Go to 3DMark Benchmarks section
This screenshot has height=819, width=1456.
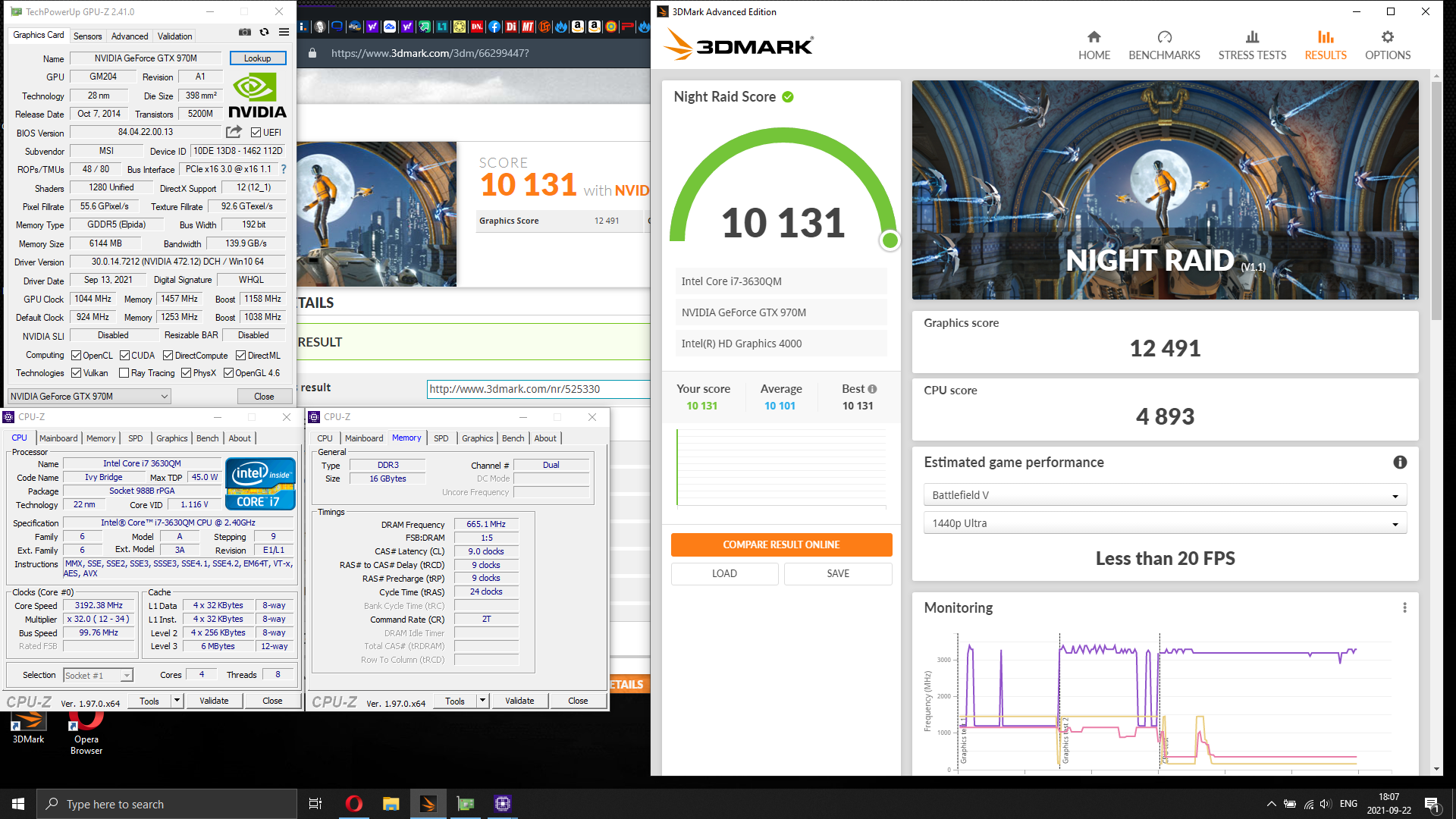click(1164, 45)
